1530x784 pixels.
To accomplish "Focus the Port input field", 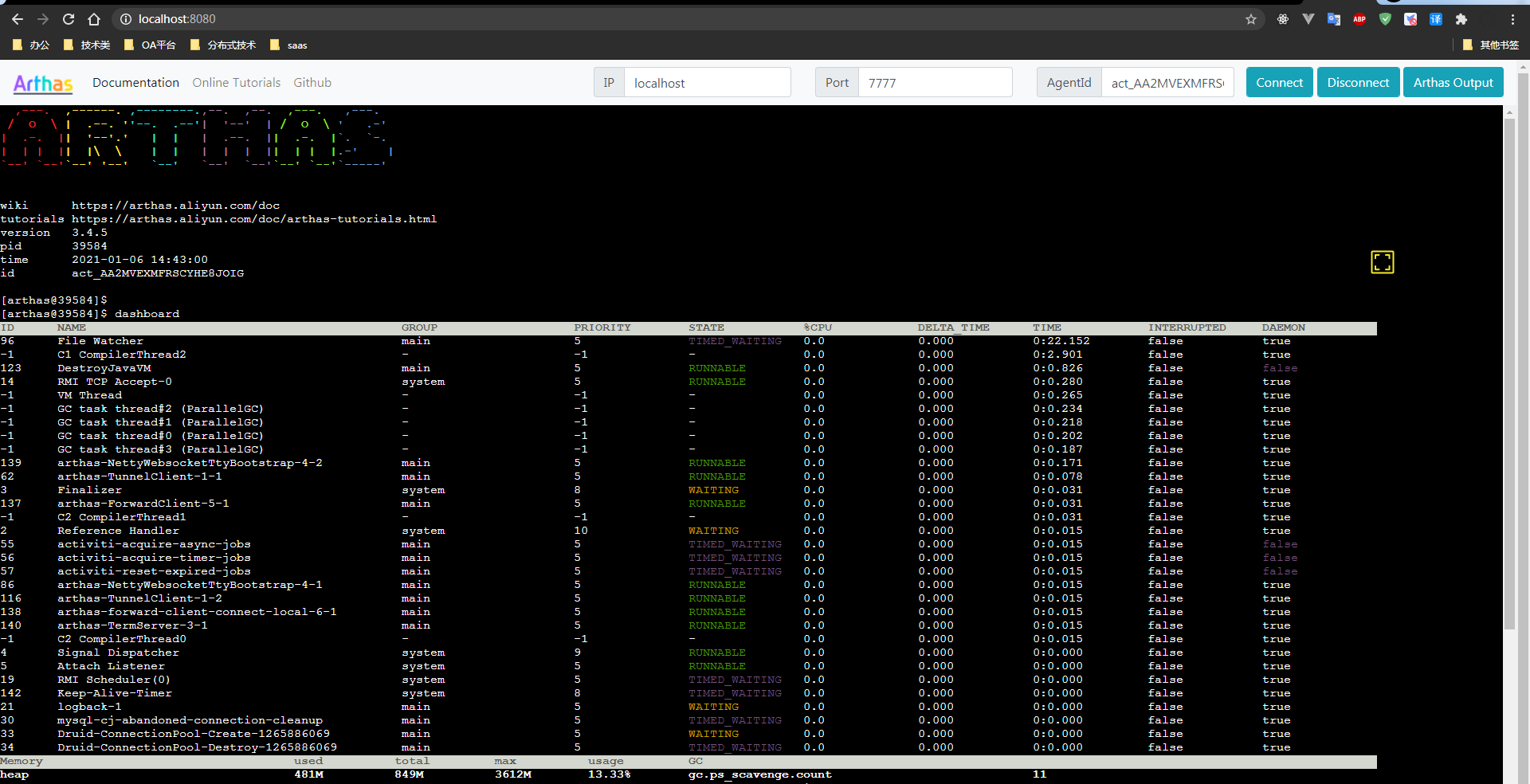I will click(x=935, y=83).
